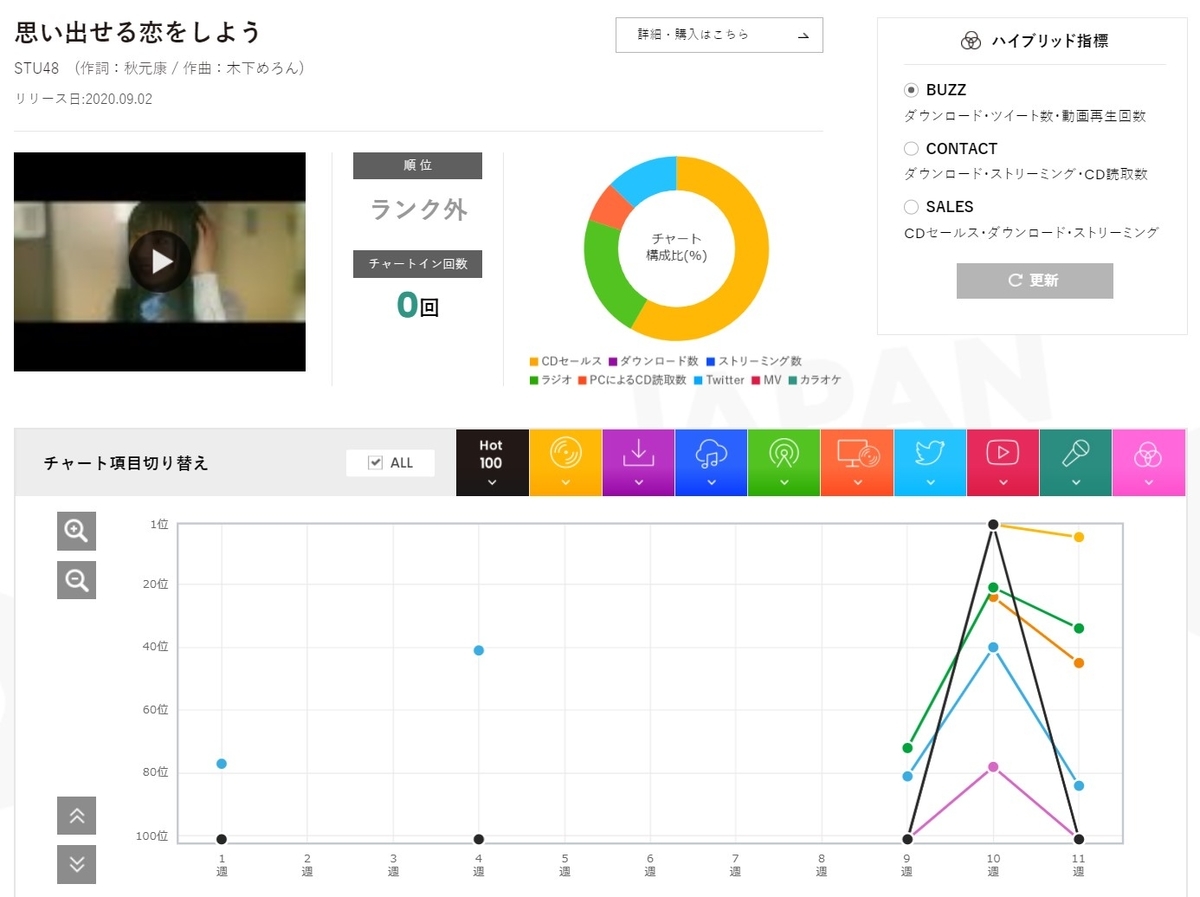The width and height of the screenshot is (1200, 897).
Task: Toggle the pink hybrid circles icon tab
Action: [x=1148, y=462]
